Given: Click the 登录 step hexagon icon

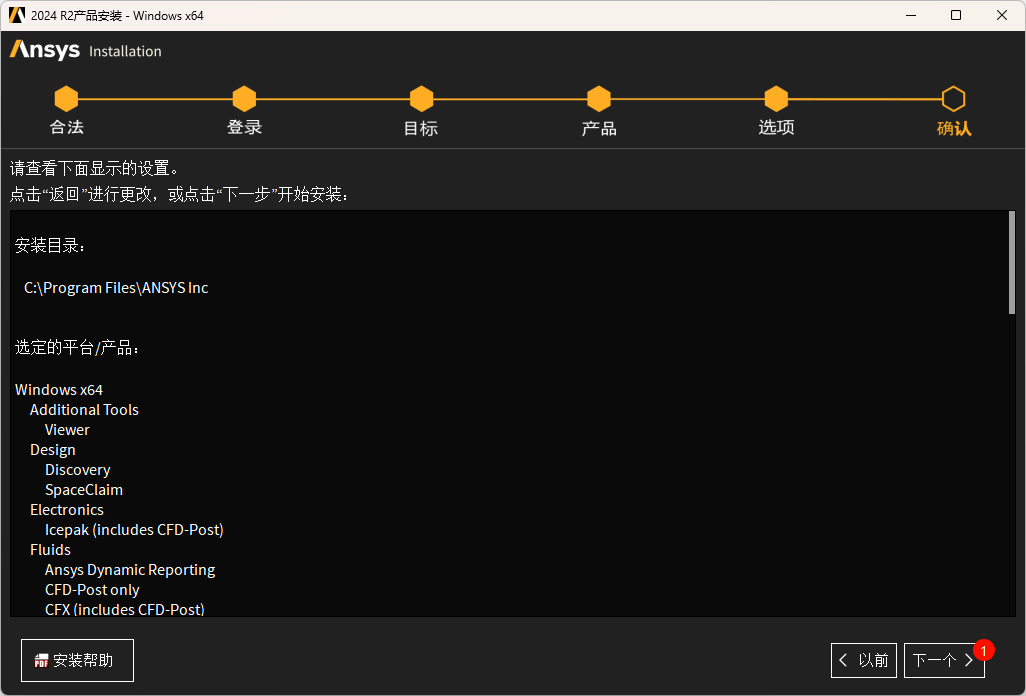Looking at the screenshot, I should click(x=244, y=99).
